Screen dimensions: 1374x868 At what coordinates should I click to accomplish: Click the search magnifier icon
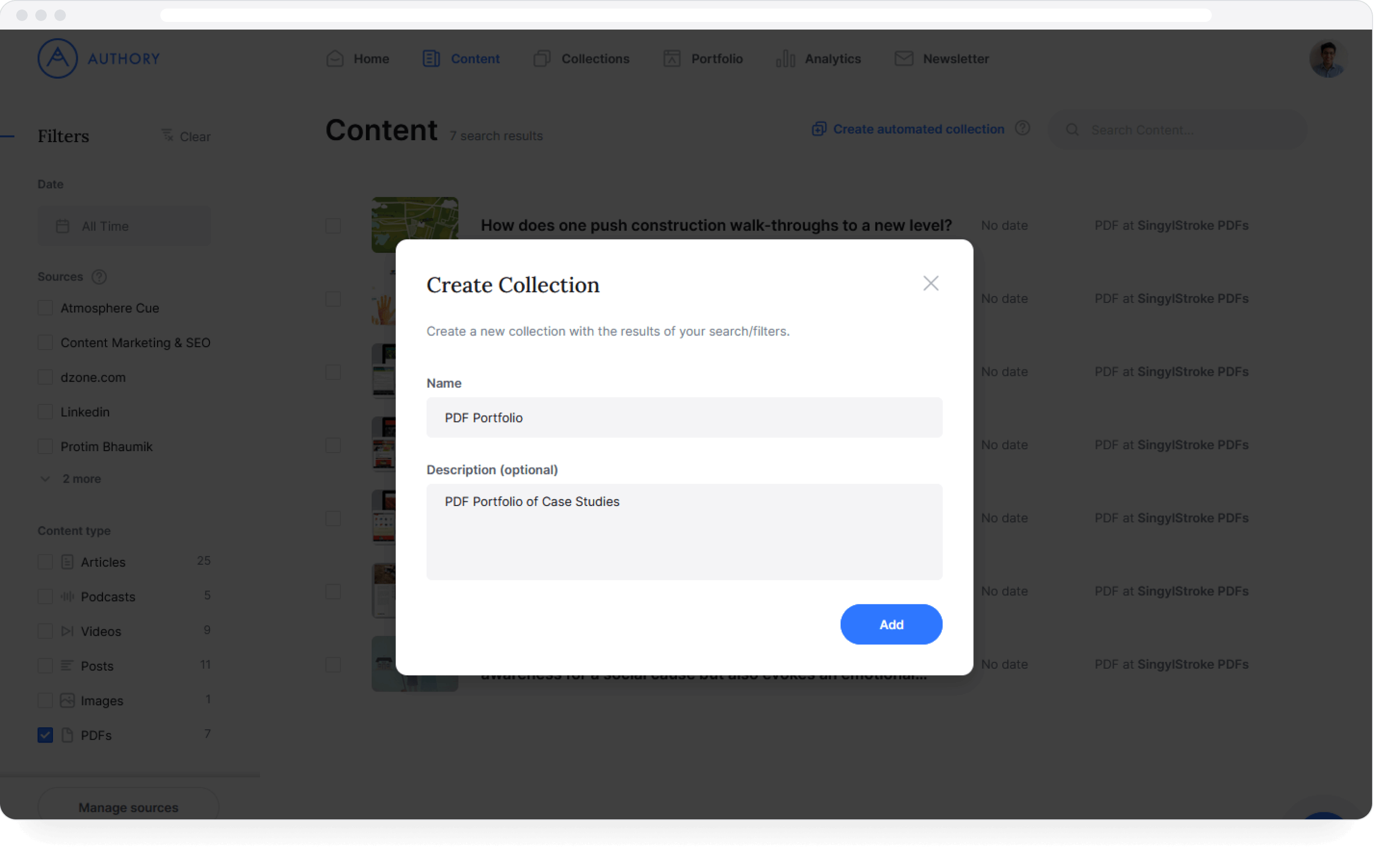(1072, 130)
